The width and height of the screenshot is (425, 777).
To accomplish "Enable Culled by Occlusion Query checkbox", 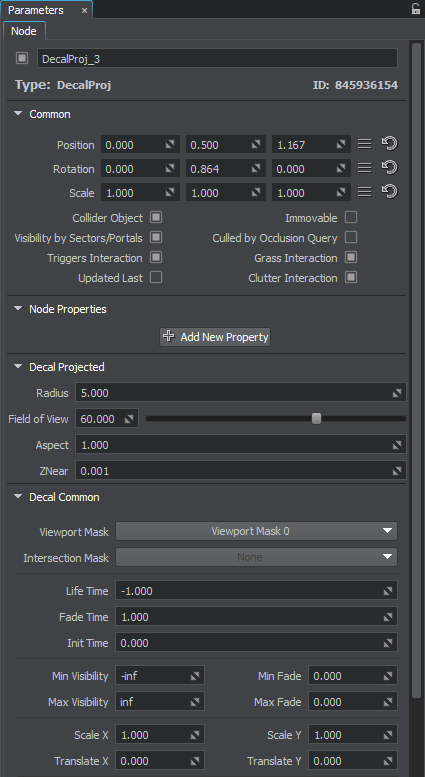I will (351, 237).
